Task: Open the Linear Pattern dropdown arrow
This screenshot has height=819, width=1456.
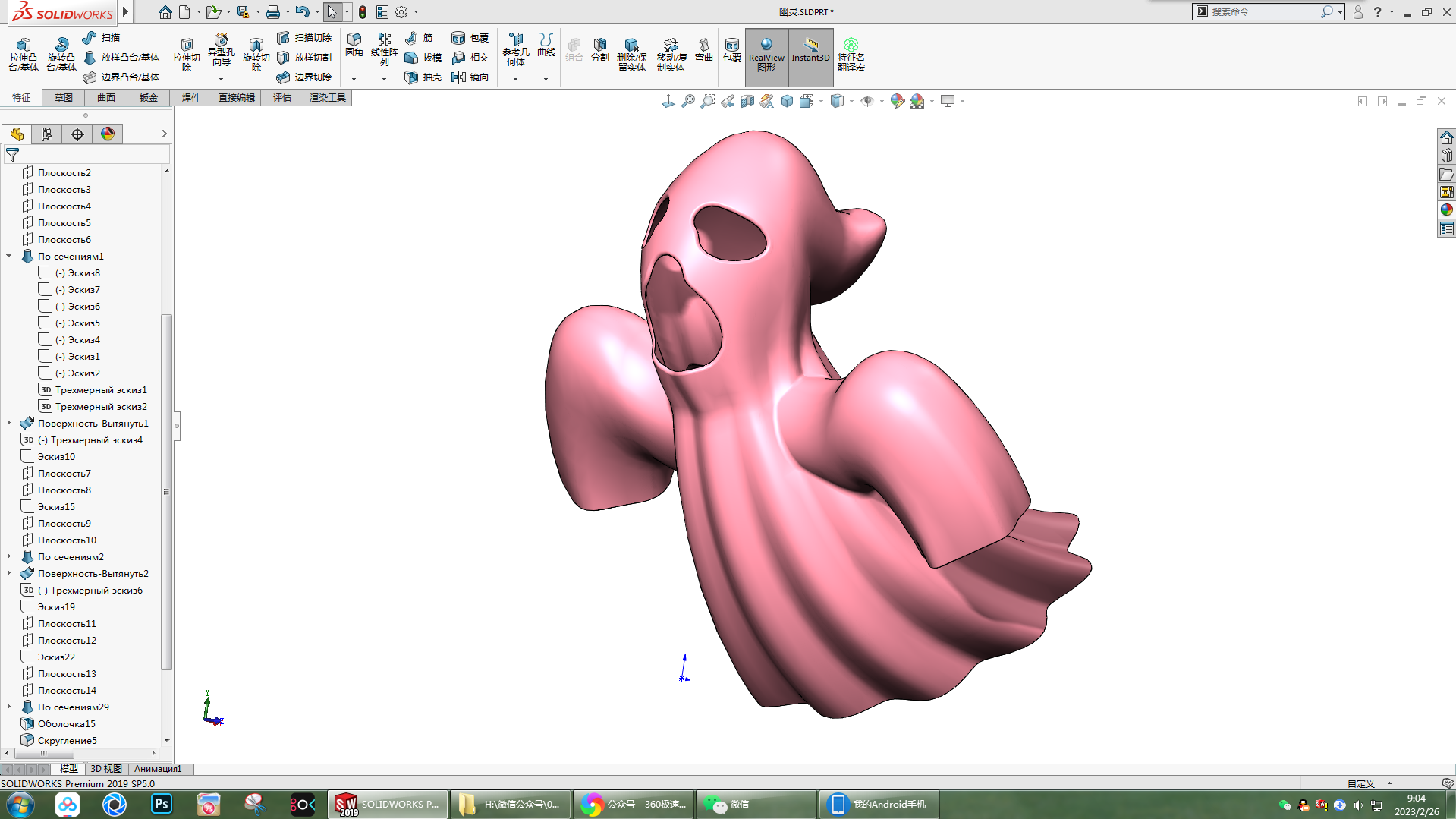Action: 384,79
